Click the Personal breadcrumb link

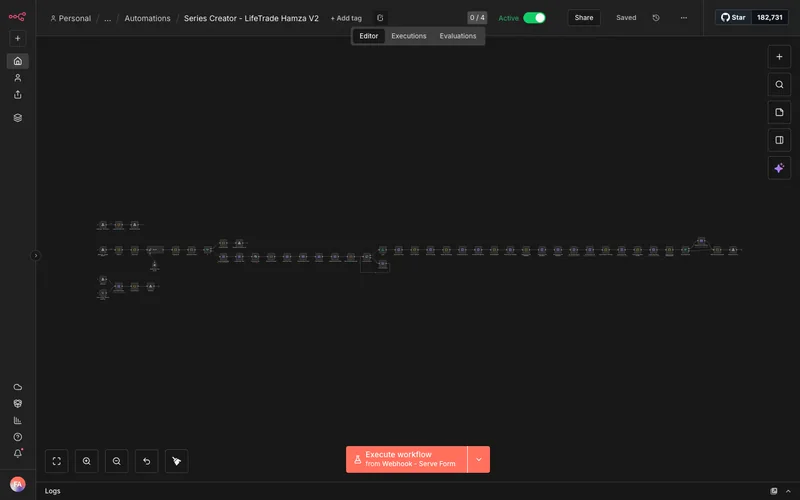(x=70, y=18)
